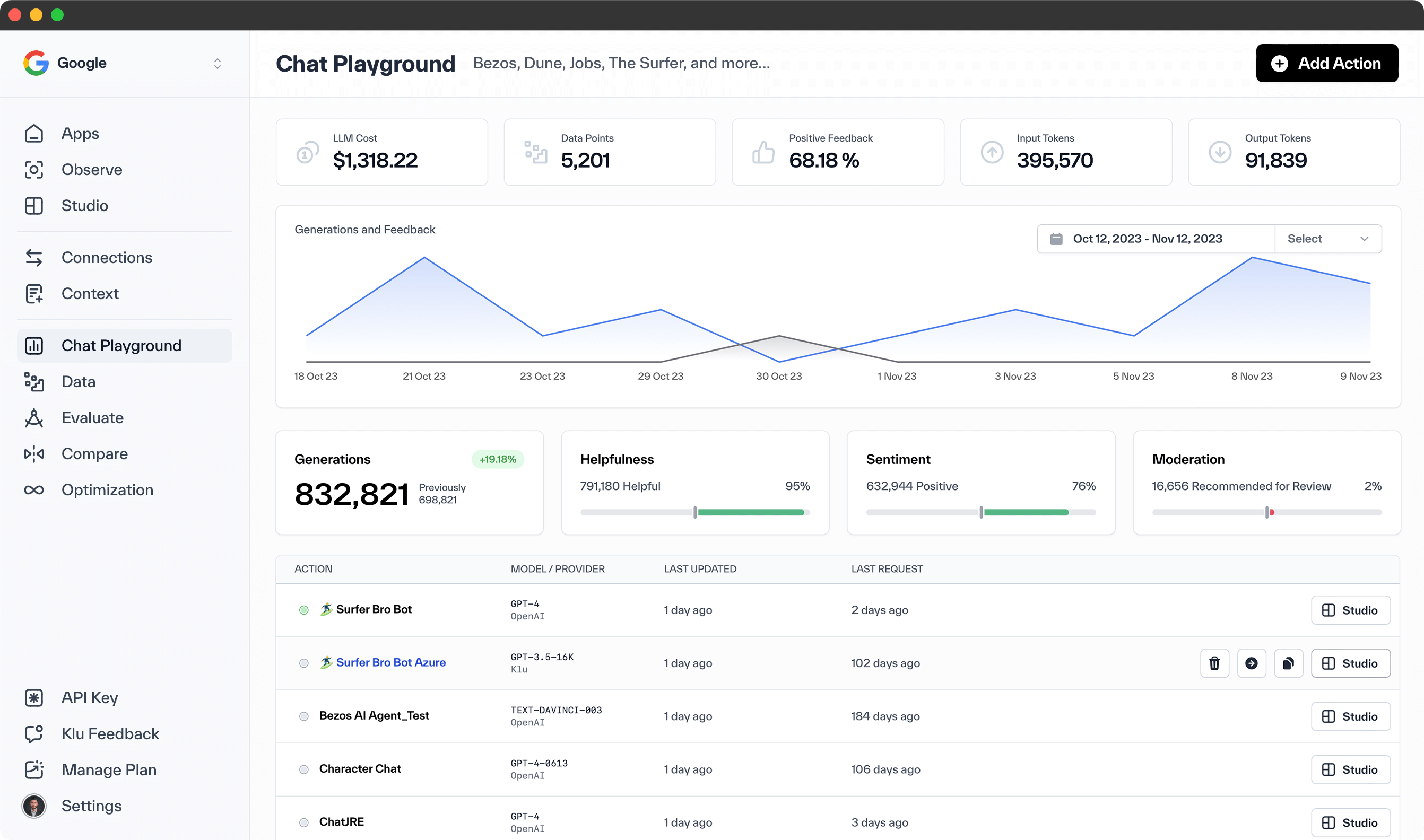Viewport: 1424px width, 840px height.
Task: Expand the Google workspace switcher
Action: [x=217, y=63]
